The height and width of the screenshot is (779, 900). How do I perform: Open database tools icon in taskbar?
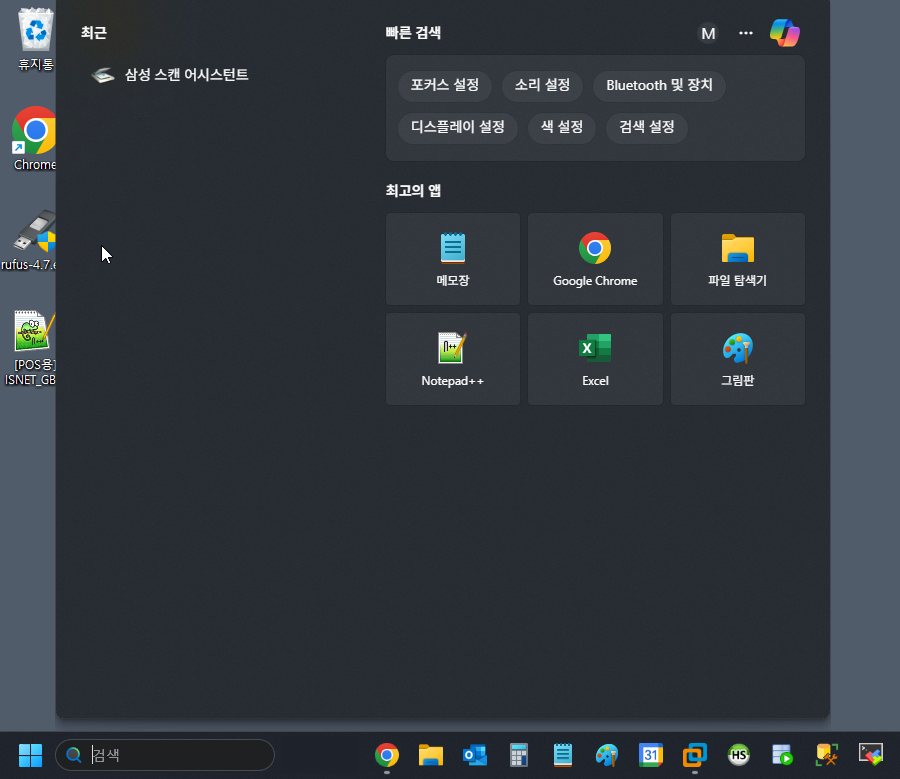tap(827, 755)
